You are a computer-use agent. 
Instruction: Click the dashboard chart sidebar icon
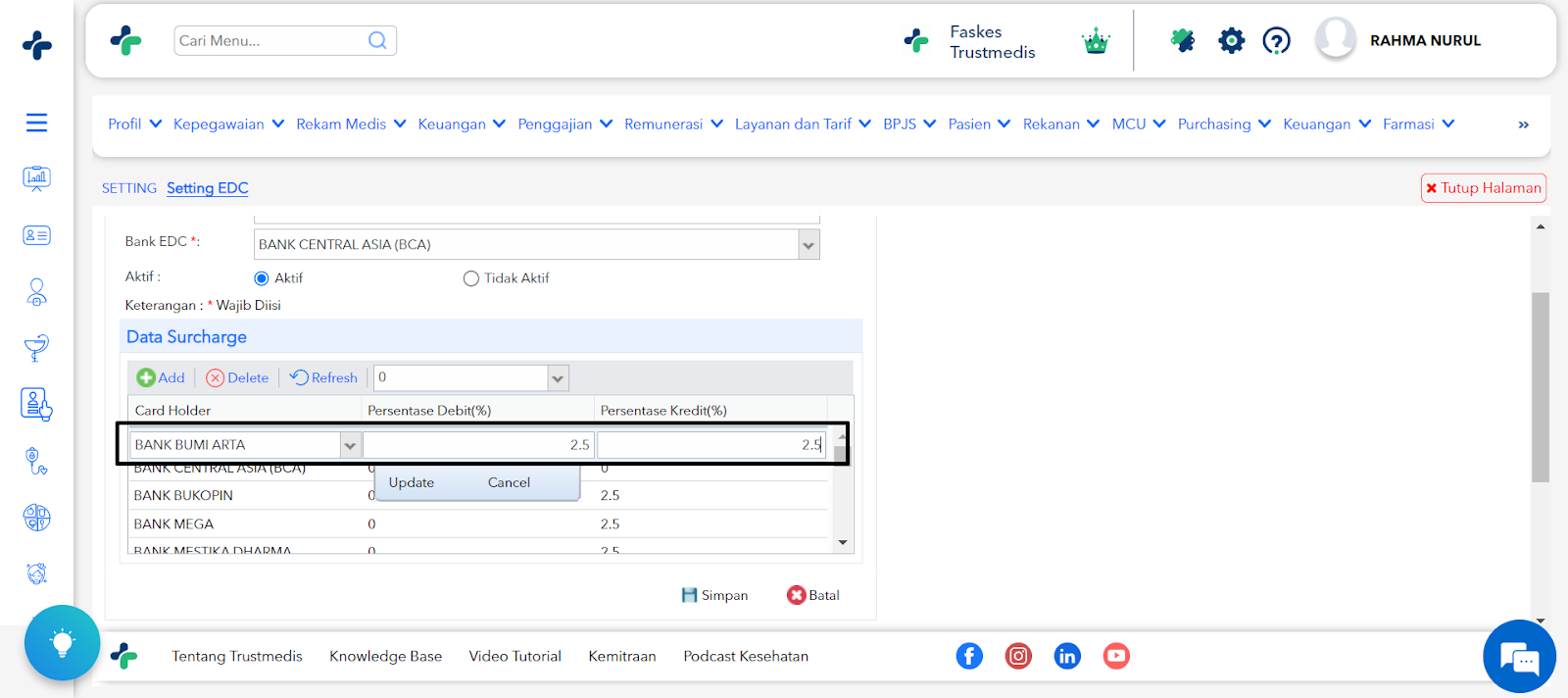(36, 178)
